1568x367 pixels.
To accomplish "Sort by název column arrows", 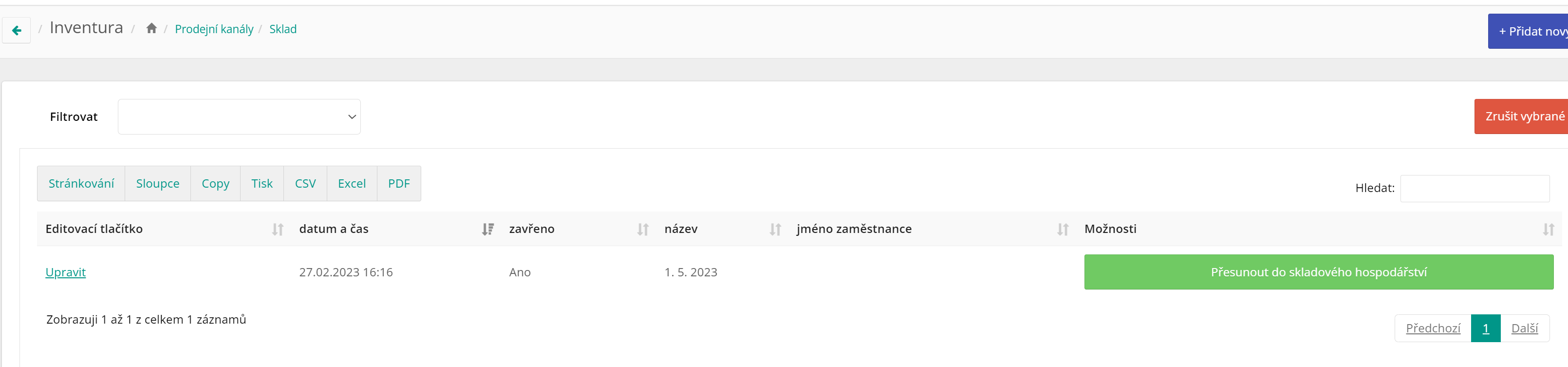I will pos(775,229).
